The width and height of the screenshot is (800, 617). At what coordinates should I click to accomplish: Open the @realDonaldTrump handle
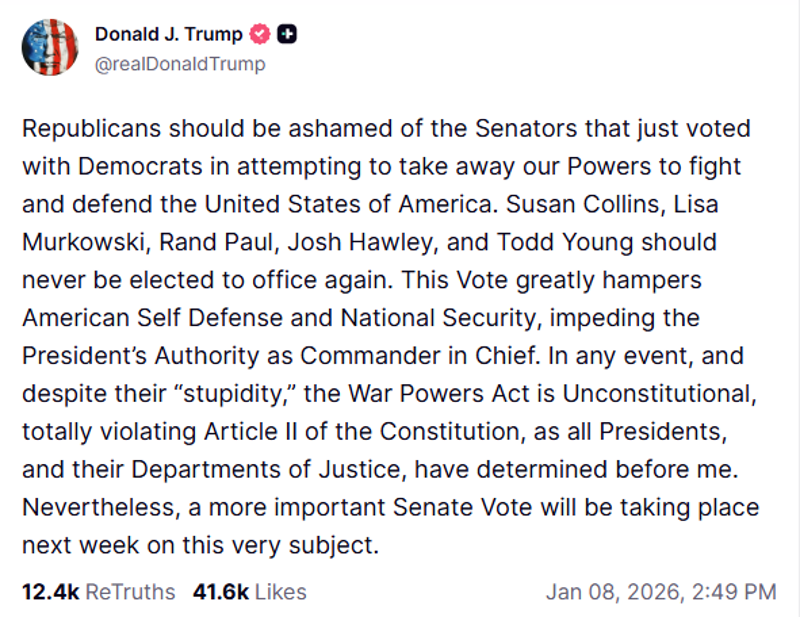pos(180,63)
